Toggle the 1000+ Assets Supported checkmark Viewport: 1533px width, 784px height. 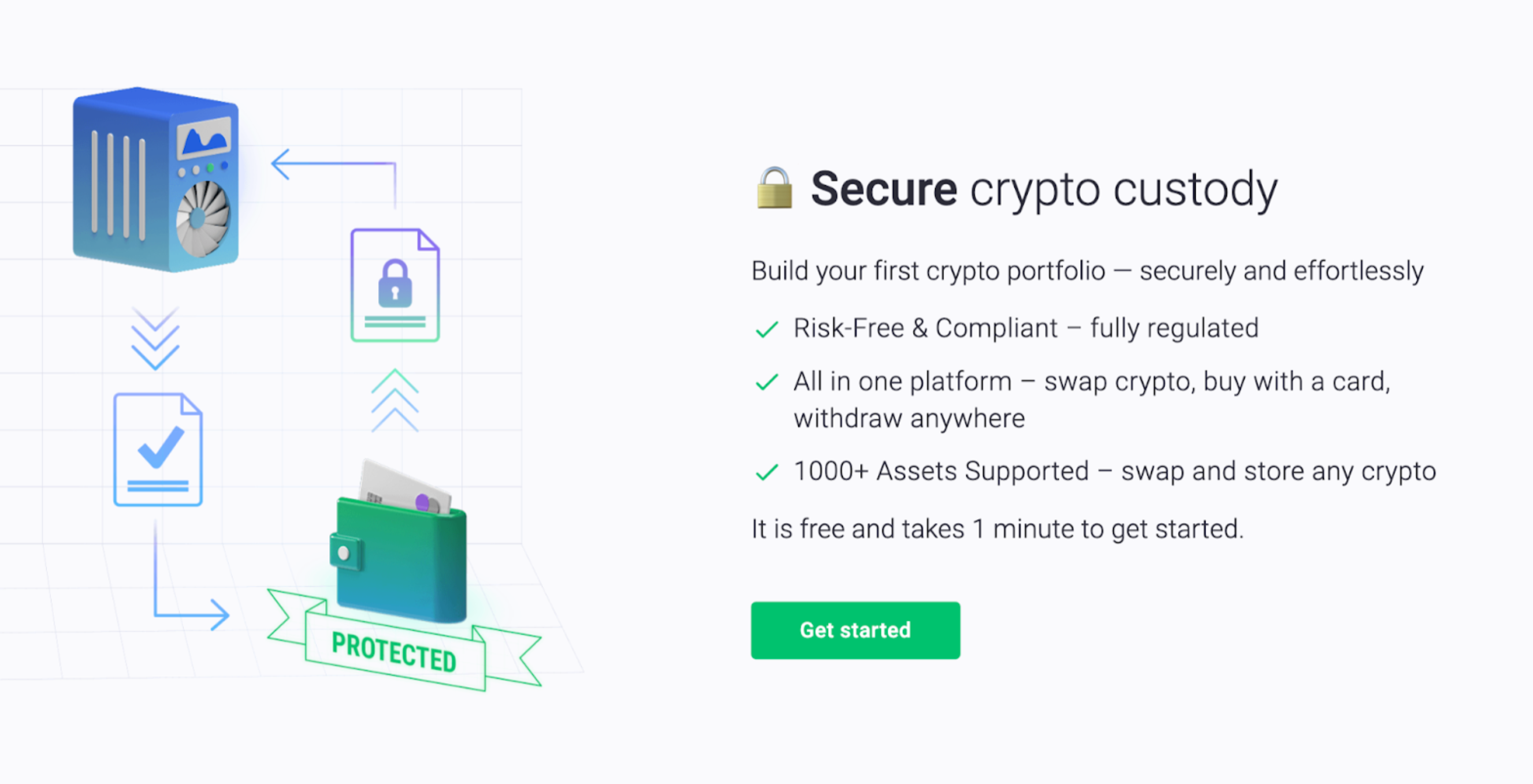tap(766, 471)
